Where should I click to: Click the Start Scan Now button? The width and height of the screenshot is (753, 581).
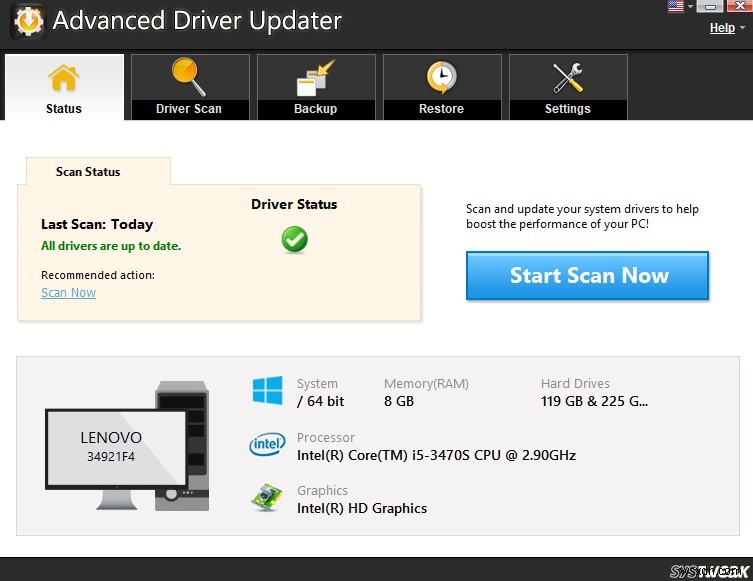click(587, 276)
